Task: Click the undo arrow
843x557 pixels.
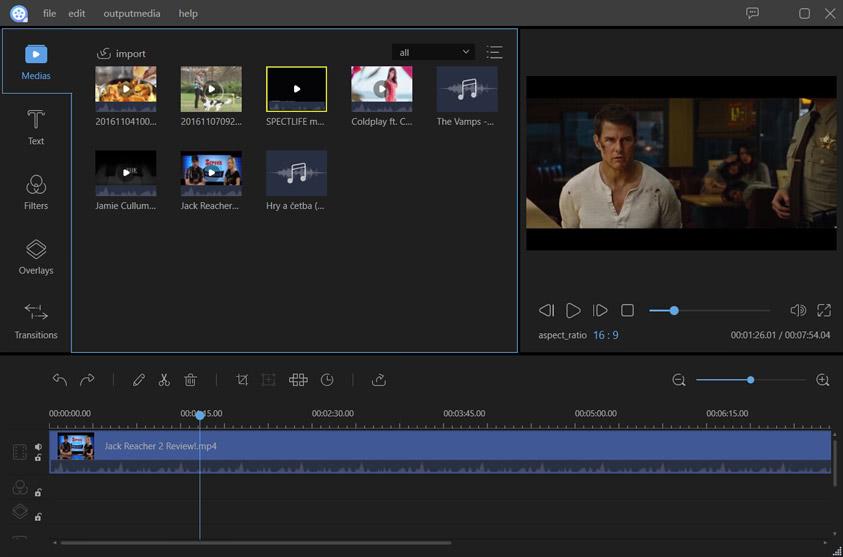Action: [60, 380]
